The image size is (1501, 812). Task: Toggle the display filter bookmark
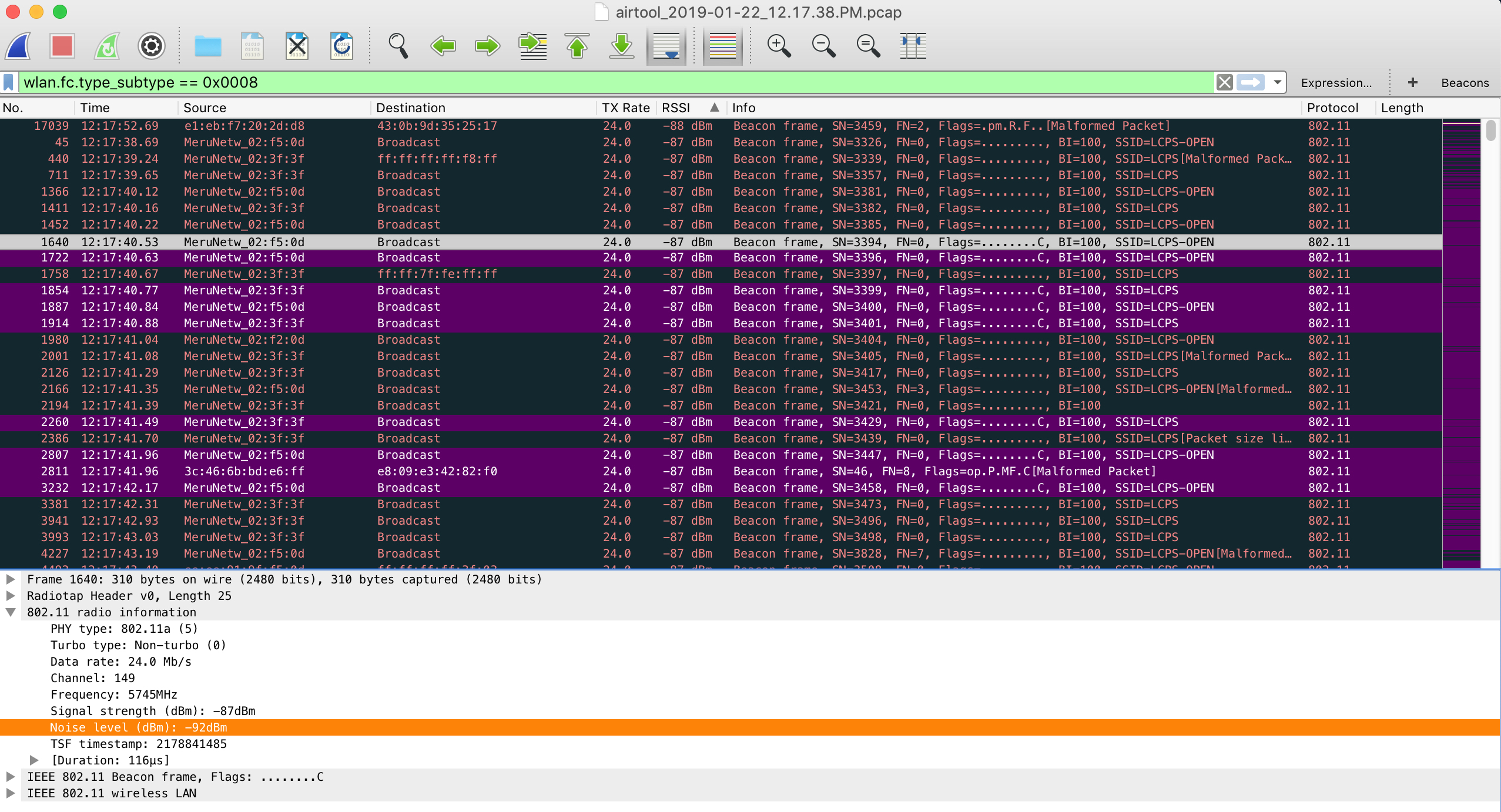pyautogui.click(x=9, y=82)
